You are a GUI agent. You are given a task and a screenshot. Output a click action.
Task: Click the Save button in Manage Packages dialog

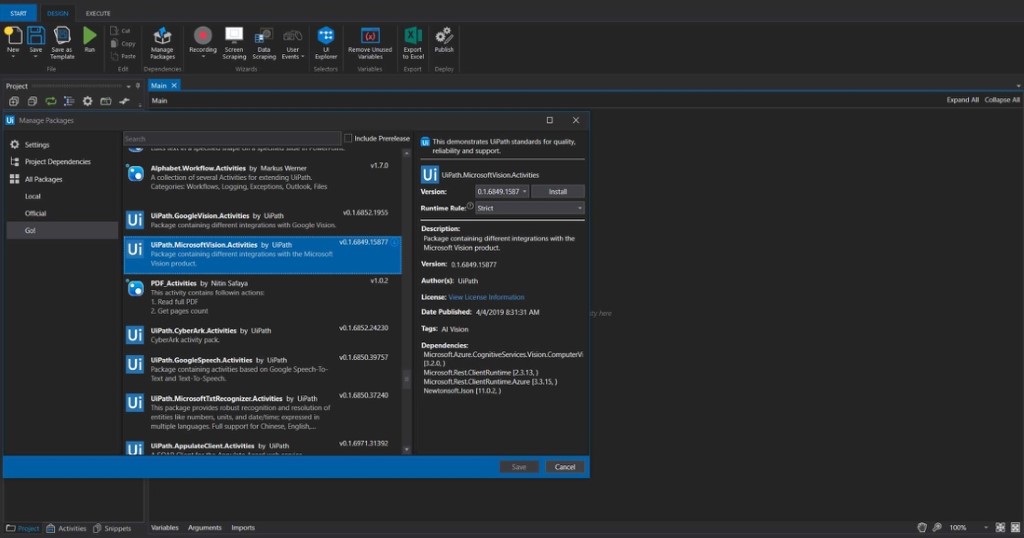[x=519, y=467]
